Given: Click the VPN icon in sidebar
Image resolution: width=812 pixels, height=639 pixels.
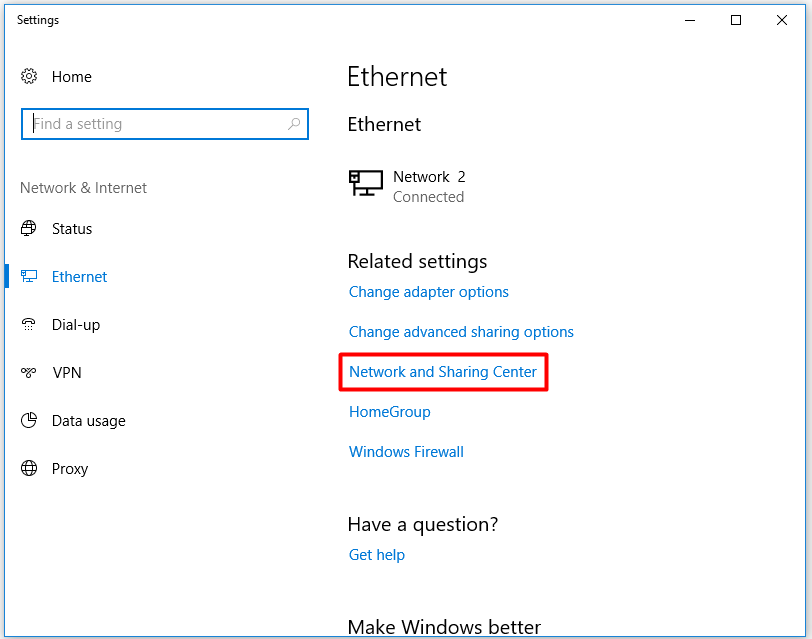Looking at the screenshot, I should (x=28, y=372).
